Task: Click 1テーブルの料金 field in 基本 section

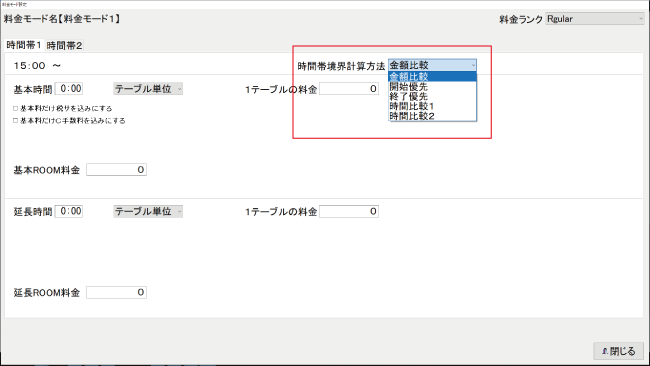Action: [349, 89]
